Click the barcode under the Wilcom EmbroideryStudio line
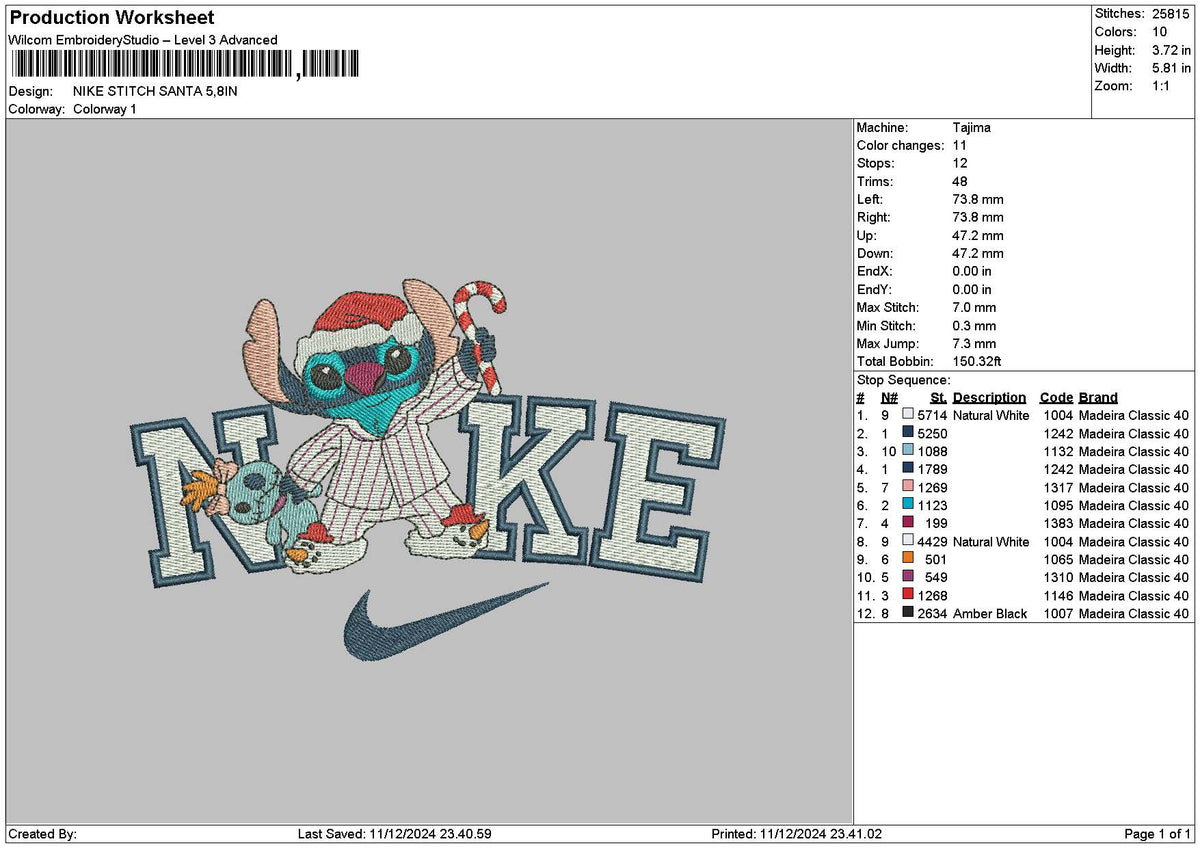 click(x=186, y=66)
